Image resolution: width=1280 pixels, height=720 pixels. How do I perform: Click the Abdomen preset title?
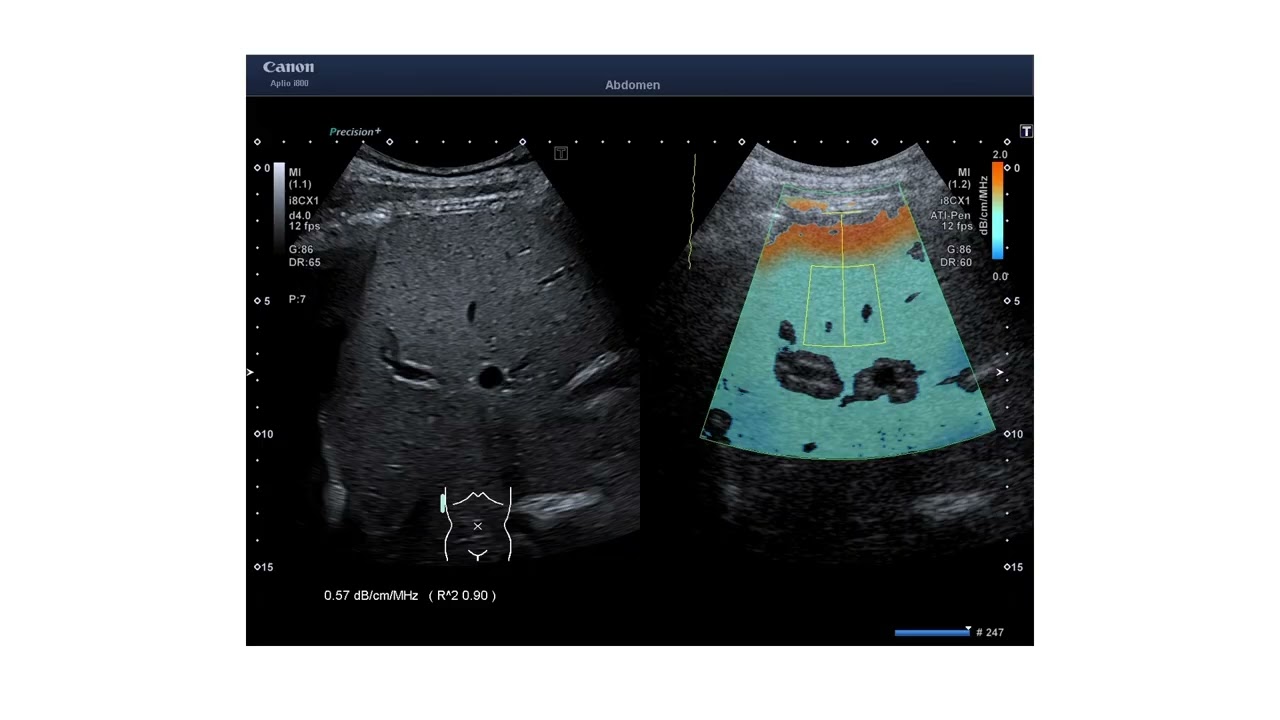633,85
